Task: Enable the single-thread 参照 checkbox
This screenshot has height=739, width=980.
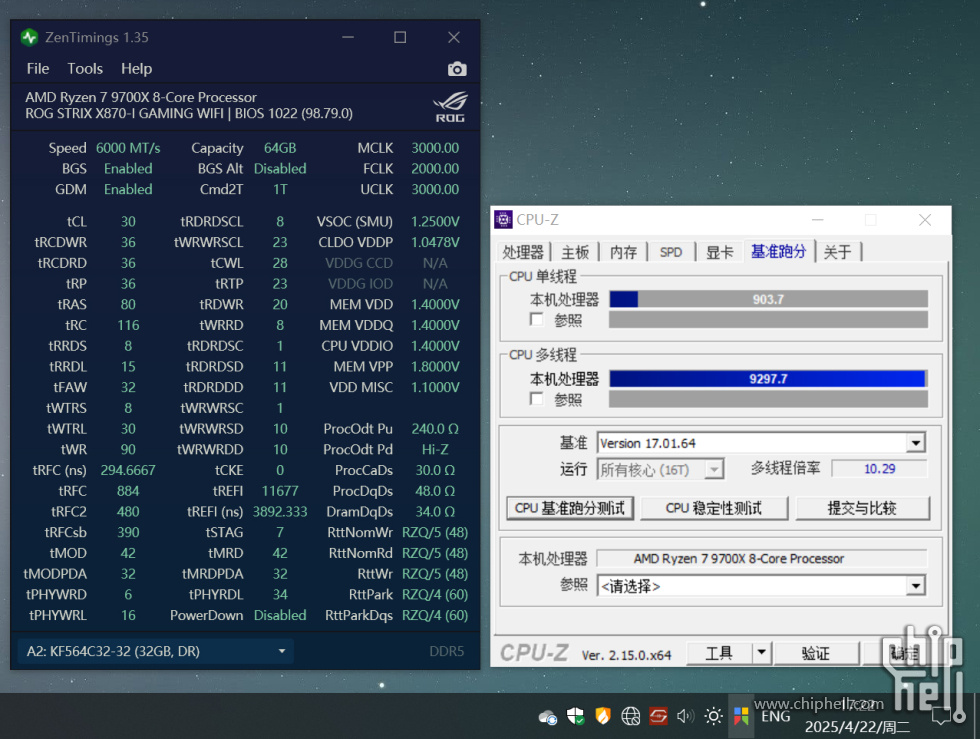Action: pyautogui.click(x=536, y=319)
